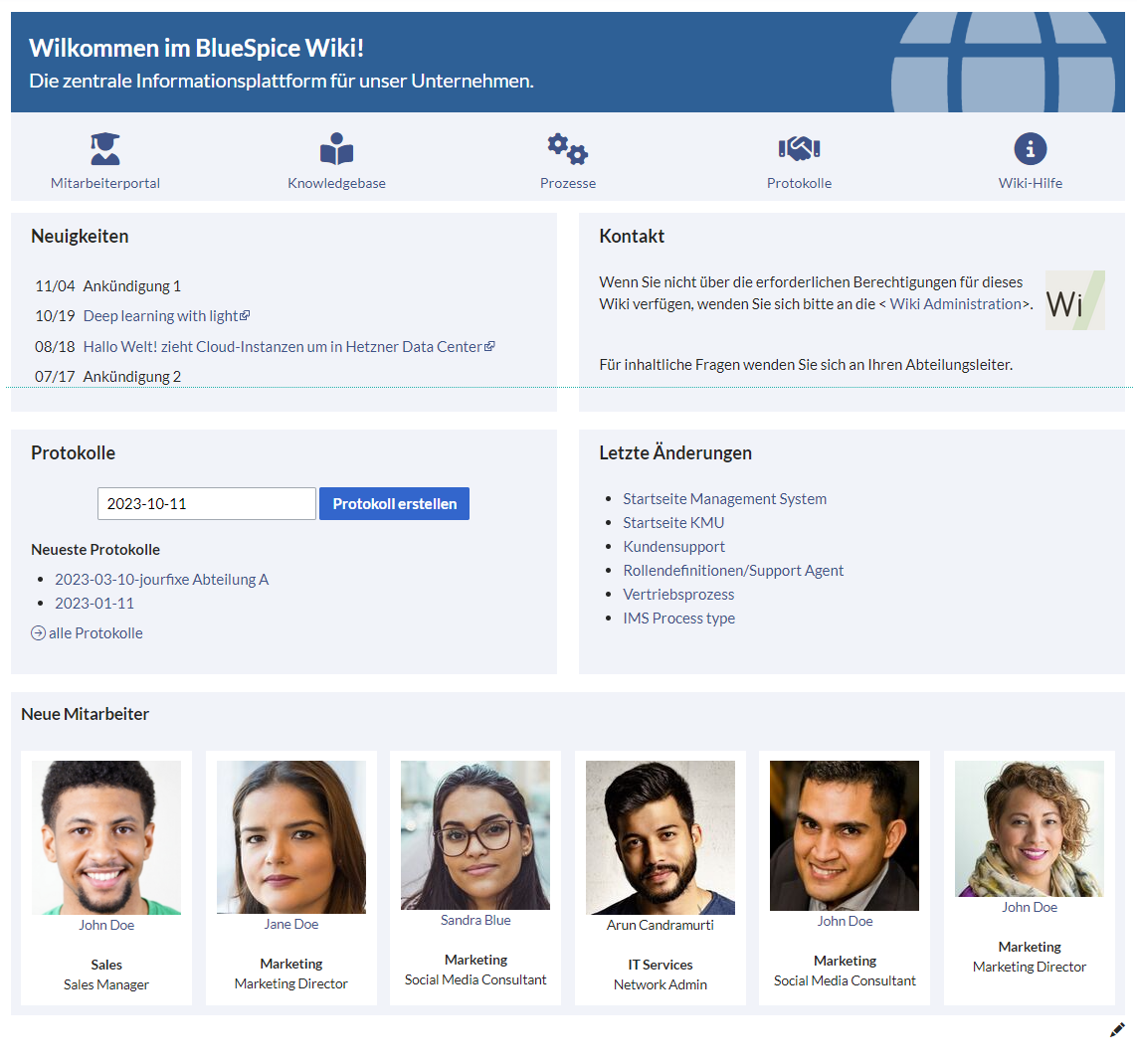Open Startseite Management System in recent changes
The image size is (1137, 1064).
click(x=724, y=498)
